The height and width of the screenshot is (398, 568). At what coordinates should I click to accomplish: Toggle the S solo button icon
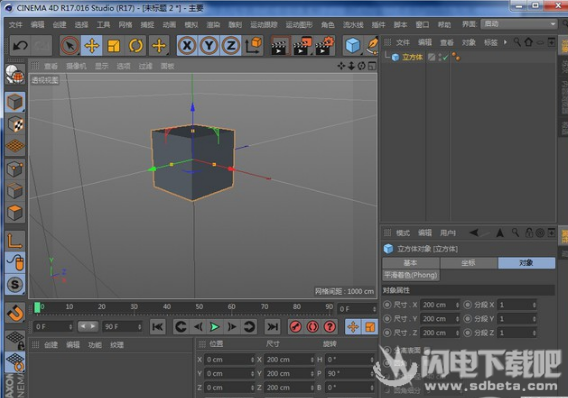pos(15,285)
